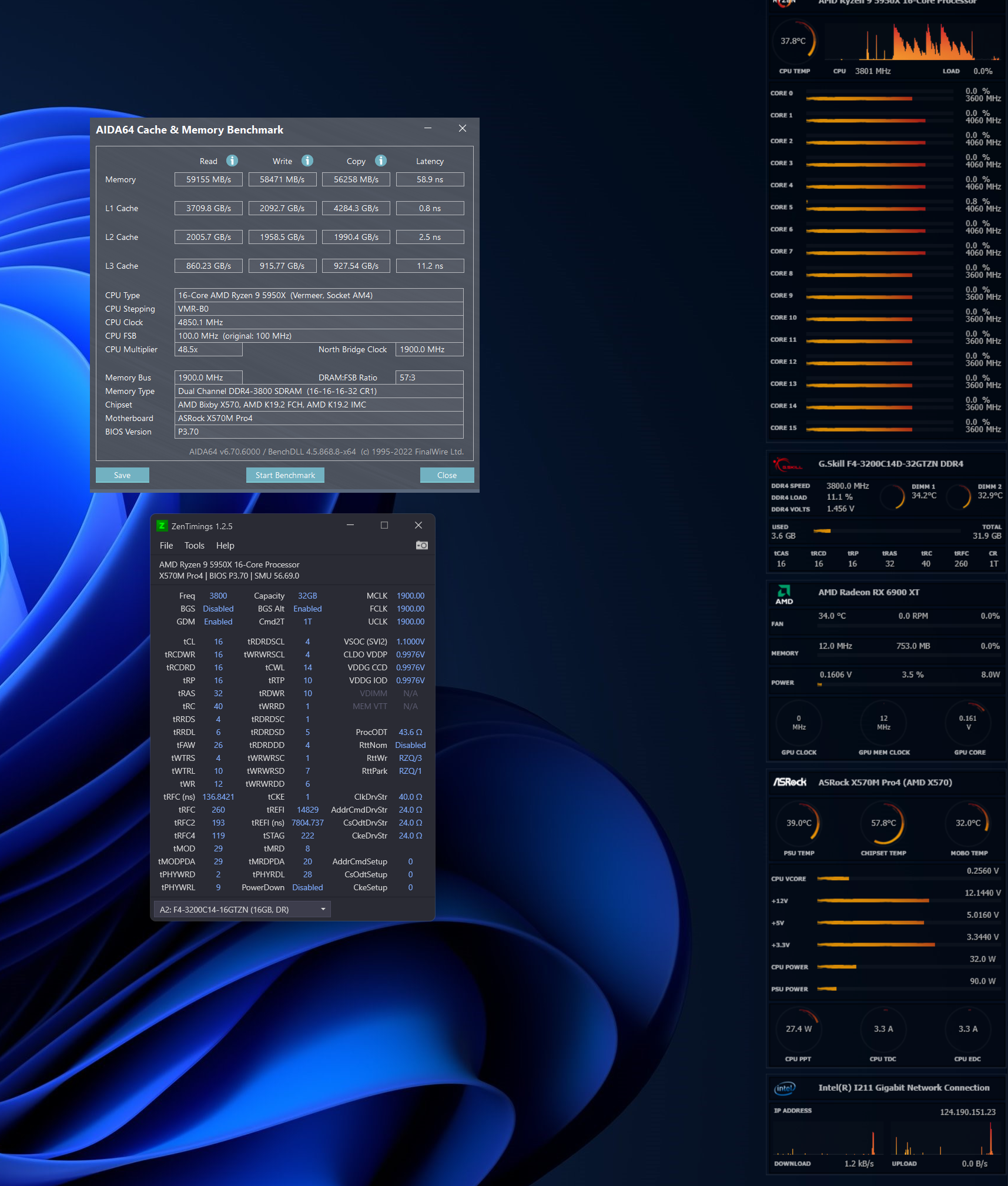Click the CPU EDC 3.3 A gauge

point(968,1029)
